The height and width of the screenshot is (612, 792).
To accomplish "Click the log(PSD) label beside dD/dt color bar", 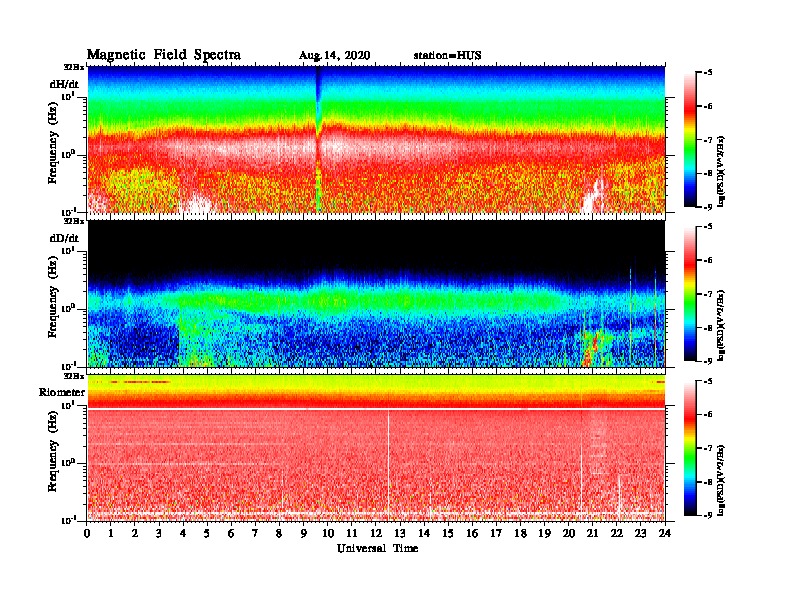I will coord(721,325).
